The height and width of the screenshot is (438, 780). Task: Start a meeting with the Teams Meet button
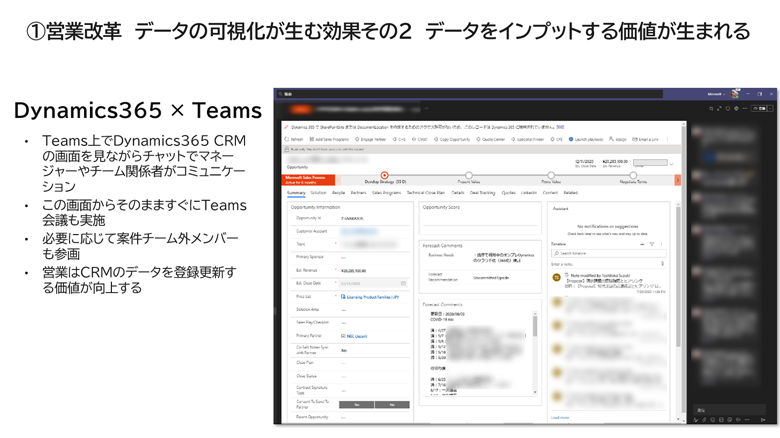point(759,108)
